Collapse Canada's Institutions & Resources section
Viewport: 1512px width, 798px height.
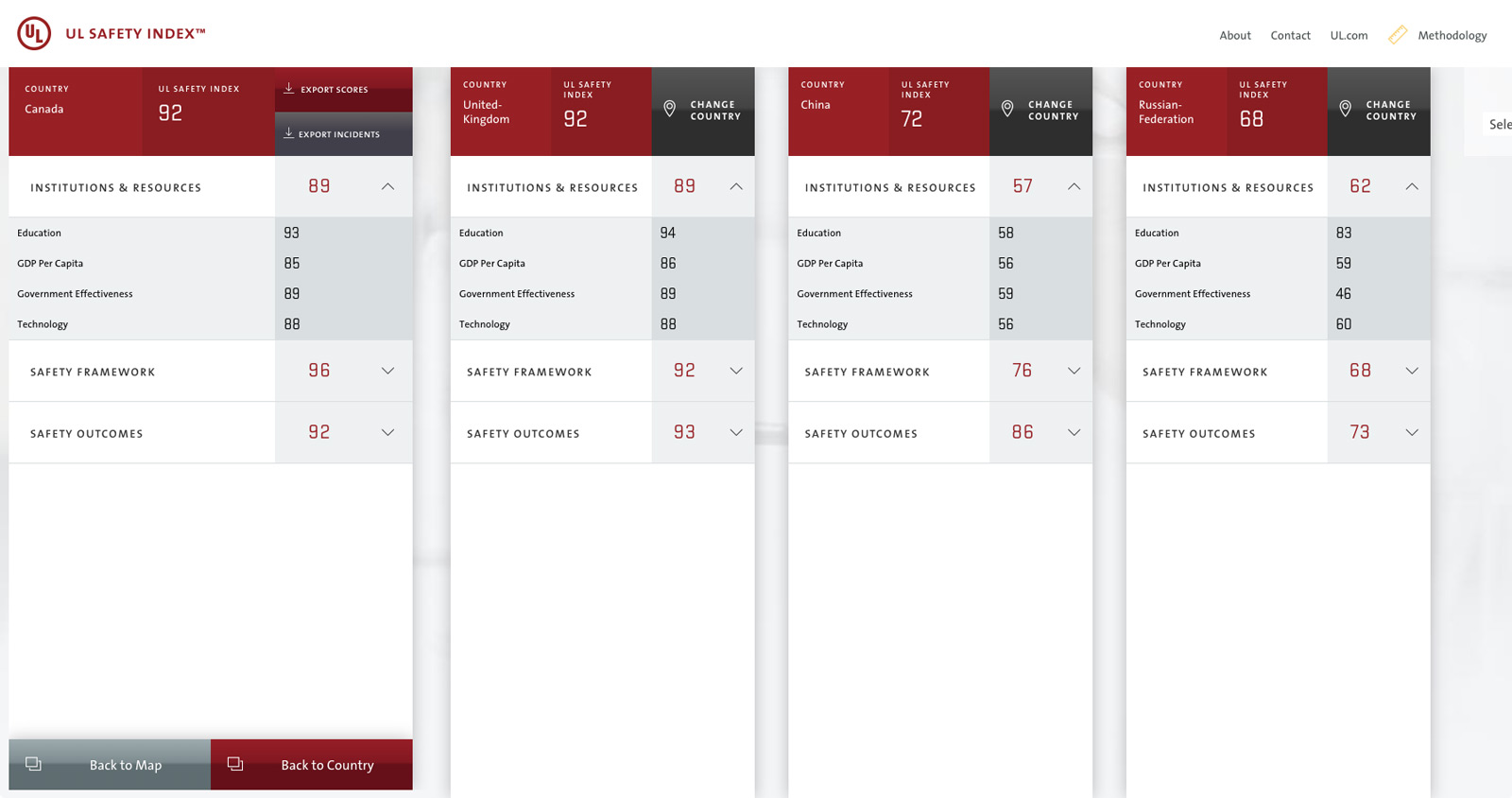(x=387, y=187)
